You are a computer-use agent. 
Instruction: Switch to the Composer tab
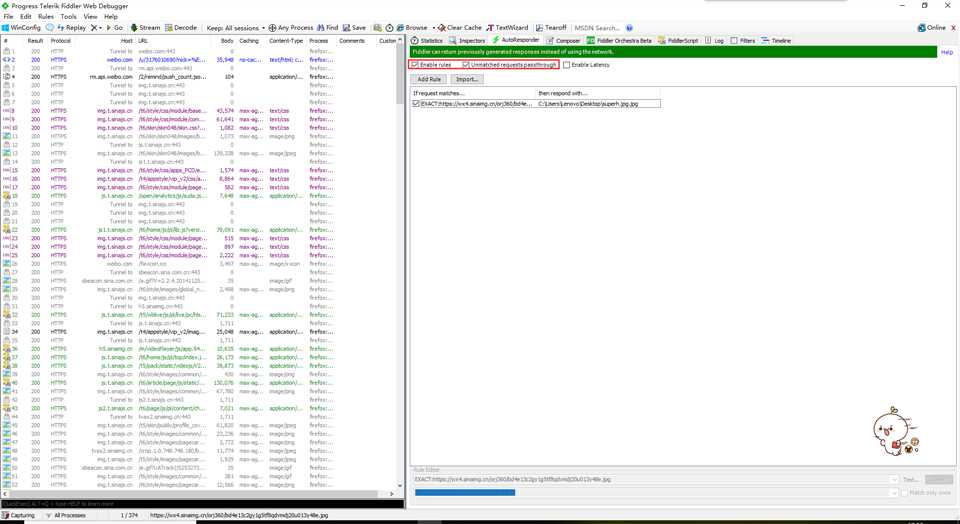(563, 40)
